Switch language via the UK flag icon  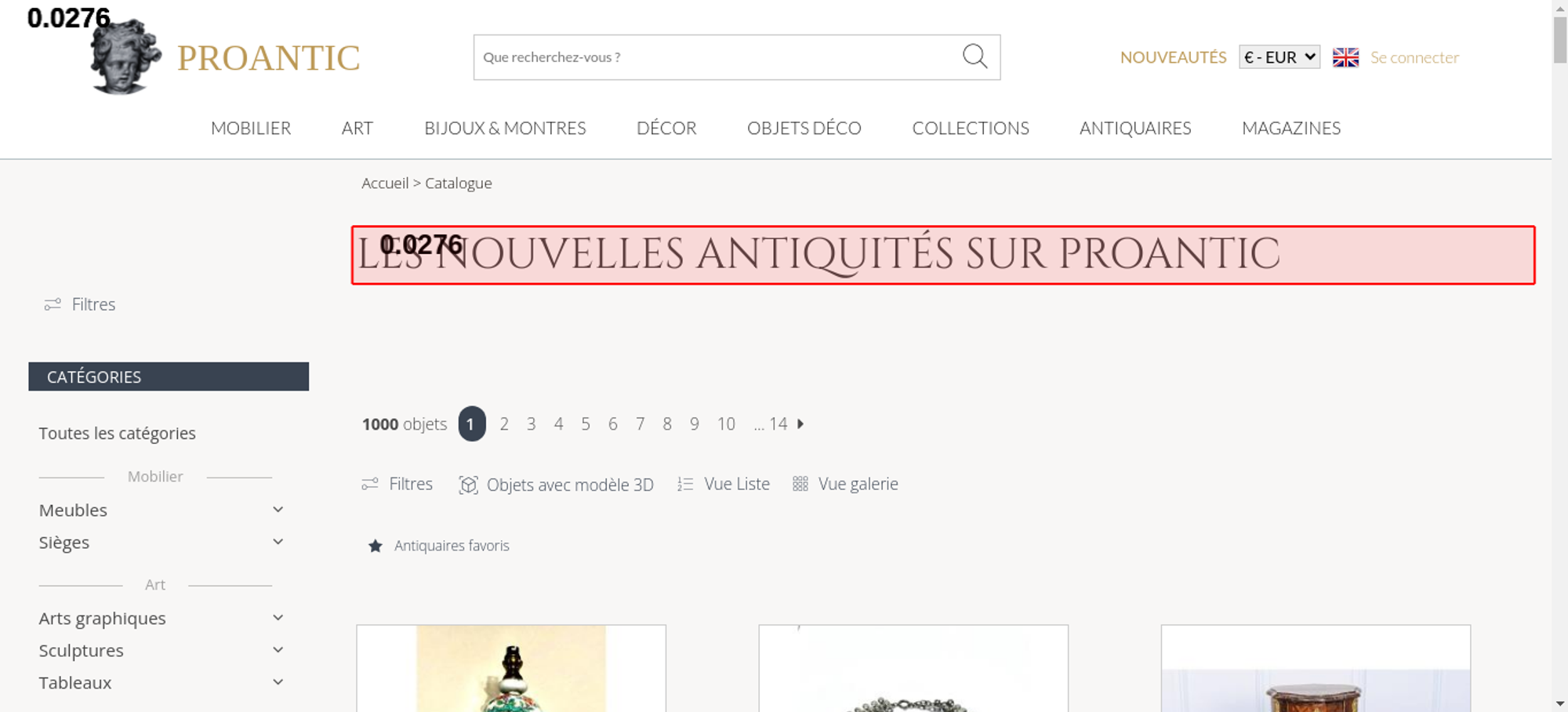click(x=1345, y=57)
